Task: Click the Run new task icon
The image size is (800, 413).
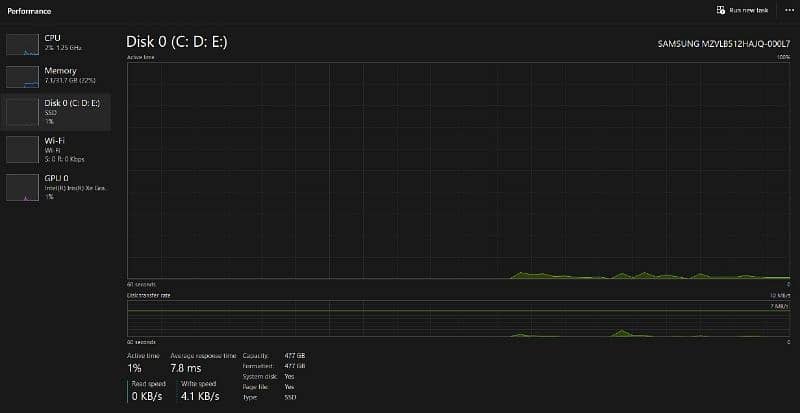Action: pos(721,10)
